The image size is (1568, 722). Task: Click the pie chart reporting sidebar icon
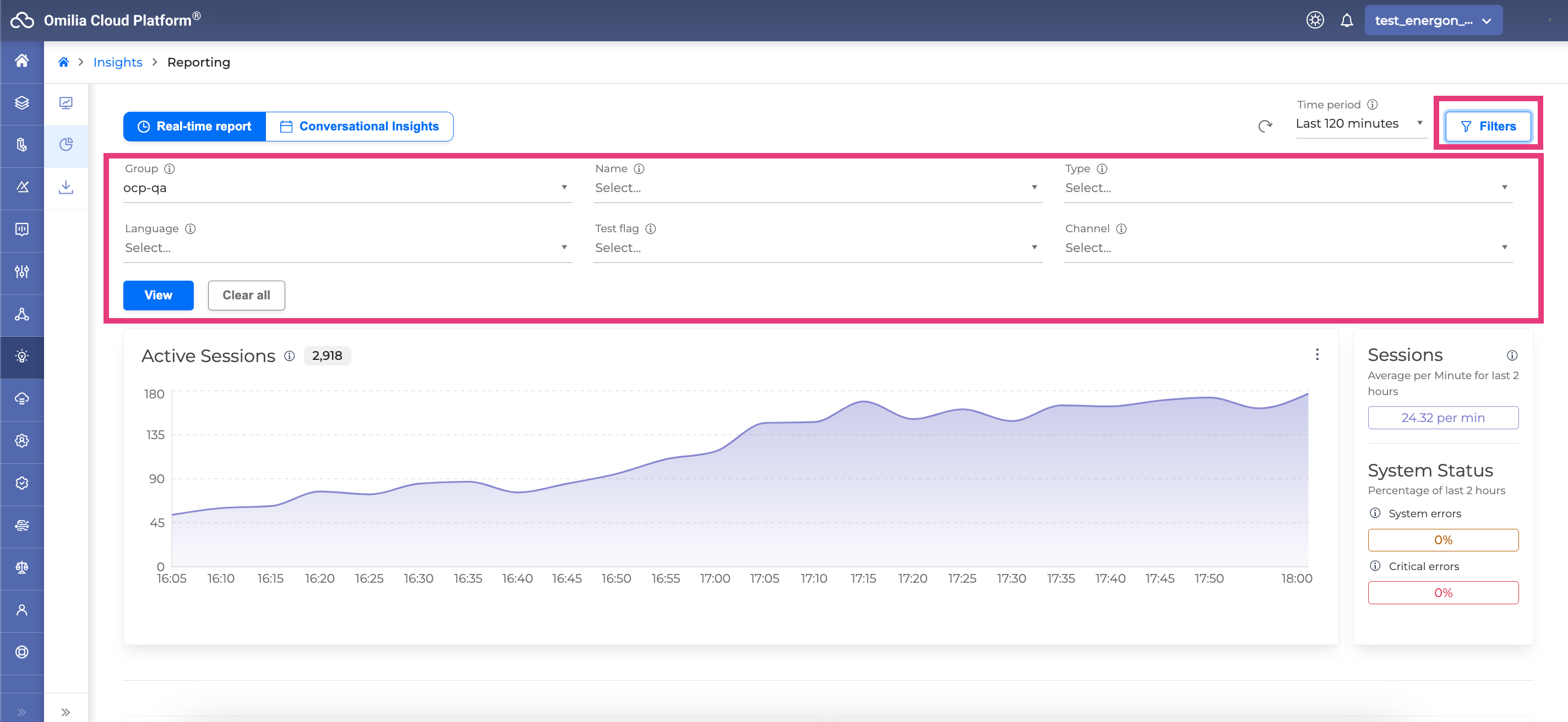click(66, 145)
